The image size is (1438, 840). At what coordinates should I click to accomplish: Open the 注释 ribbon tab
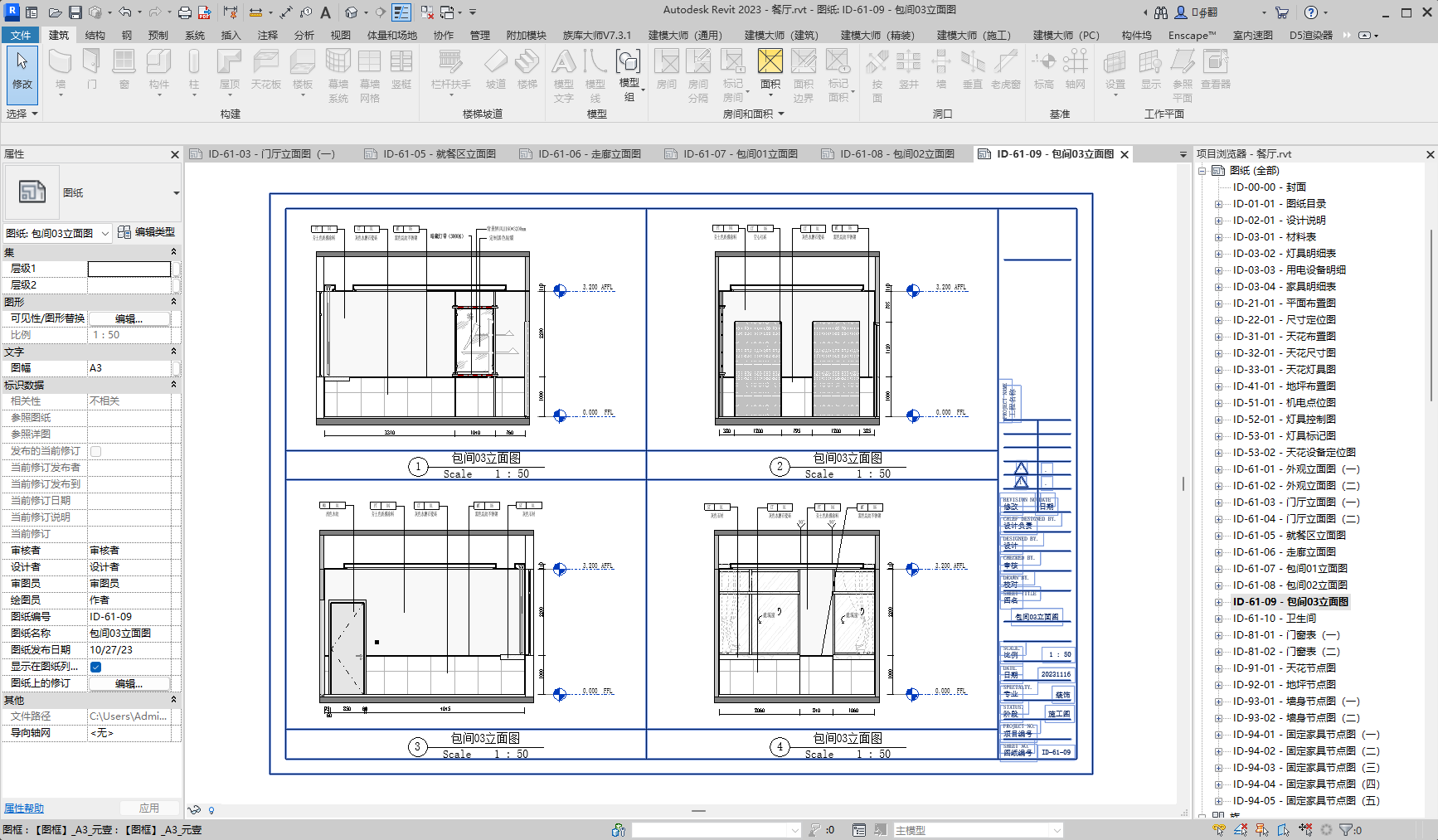coord(267,35)
